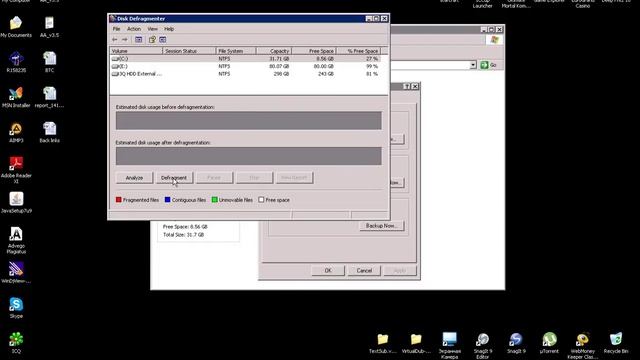Select the ICQ desktop icon
The height and width of the screenshot is (360, 640).
point(16,343)
